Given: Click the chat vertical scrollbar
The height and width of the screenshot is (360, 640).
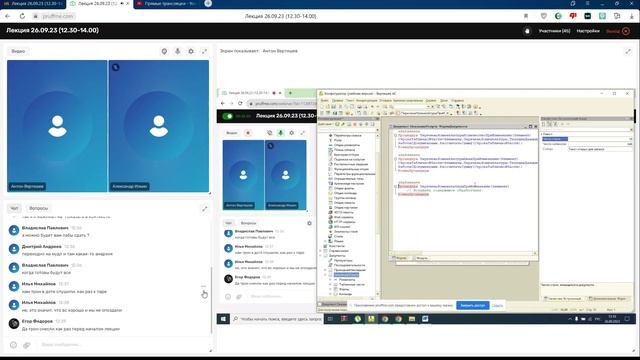Looking at the screenshot, I should tap(211, 300).
